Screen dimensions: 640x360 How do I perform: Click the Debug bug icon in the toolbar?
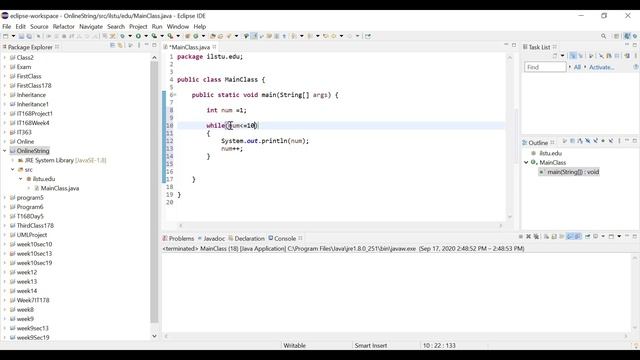pyautogui.click(x=122, y=36)
